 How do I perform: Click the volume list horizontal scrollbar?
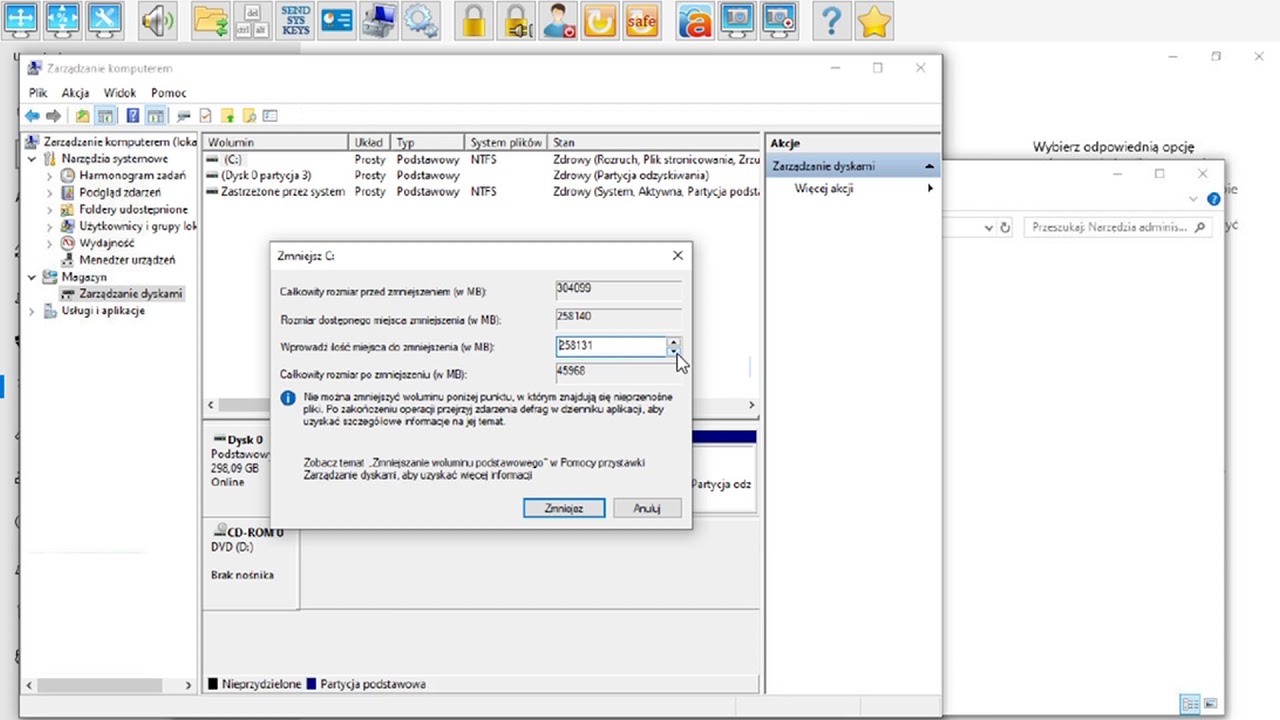point(481,405)
